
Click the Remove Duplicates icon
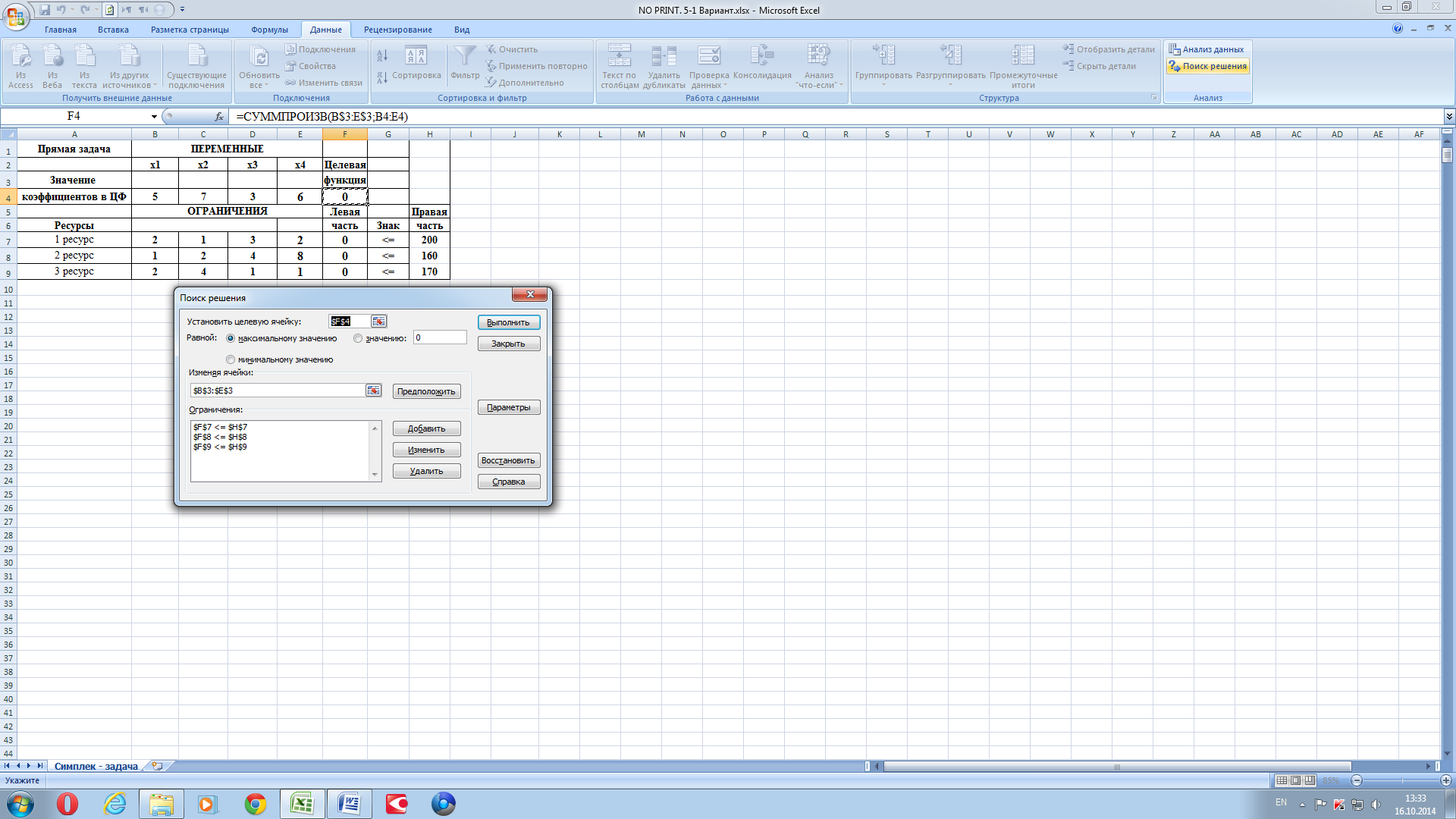(x=664, y=56)
